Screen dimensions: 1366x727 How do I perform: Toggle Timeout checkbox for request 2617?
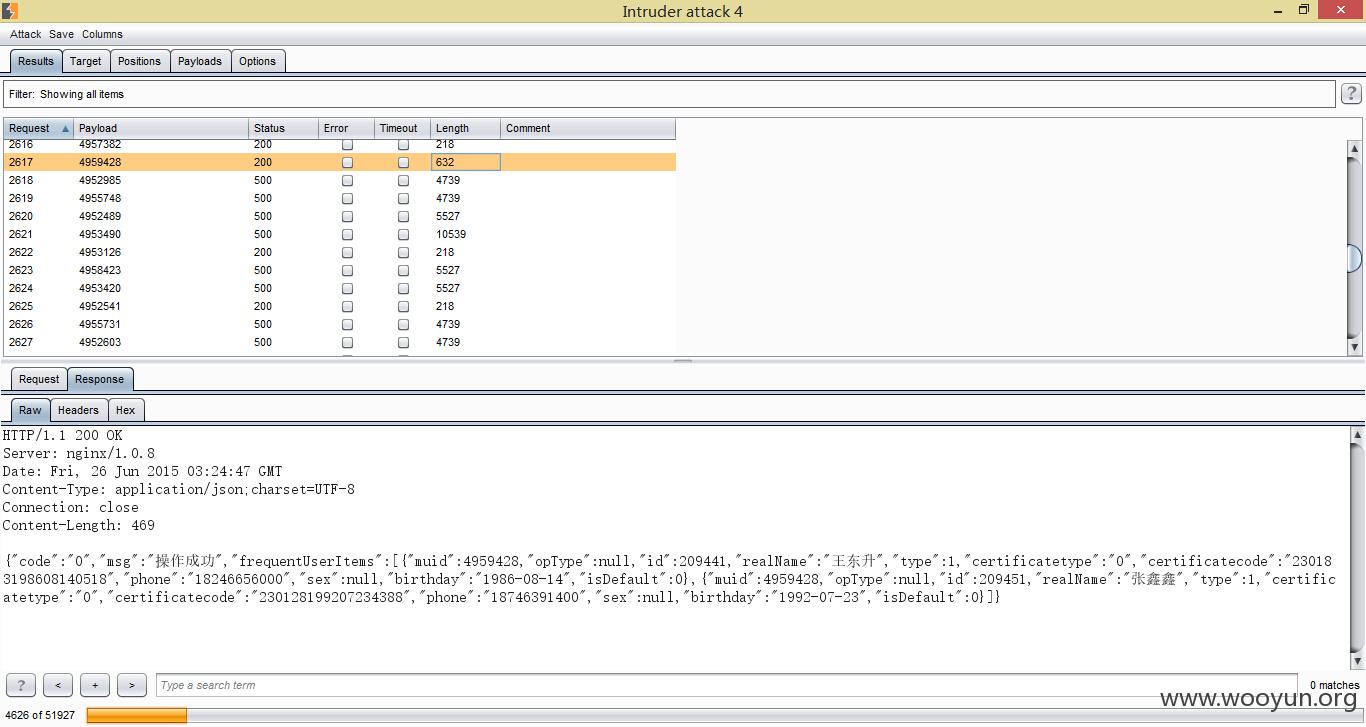pos(403,162)
